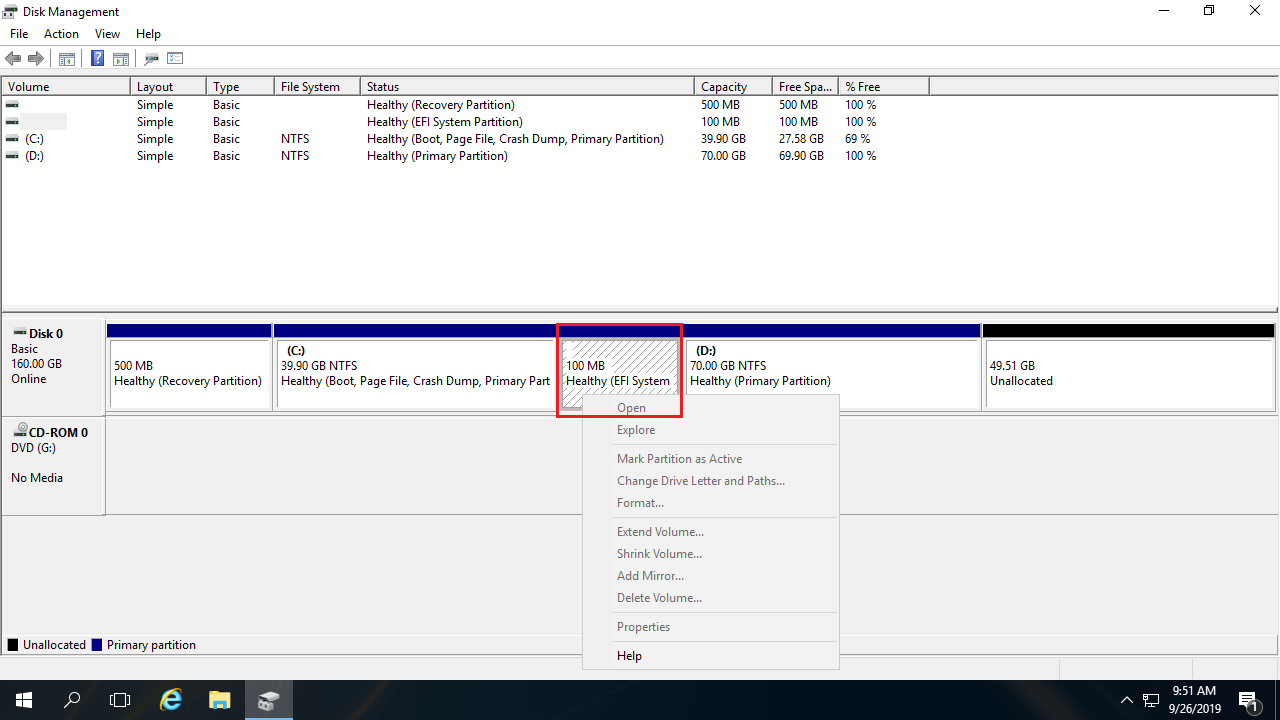
Task: Choose Help in the context menu
Action: (629, 656)
